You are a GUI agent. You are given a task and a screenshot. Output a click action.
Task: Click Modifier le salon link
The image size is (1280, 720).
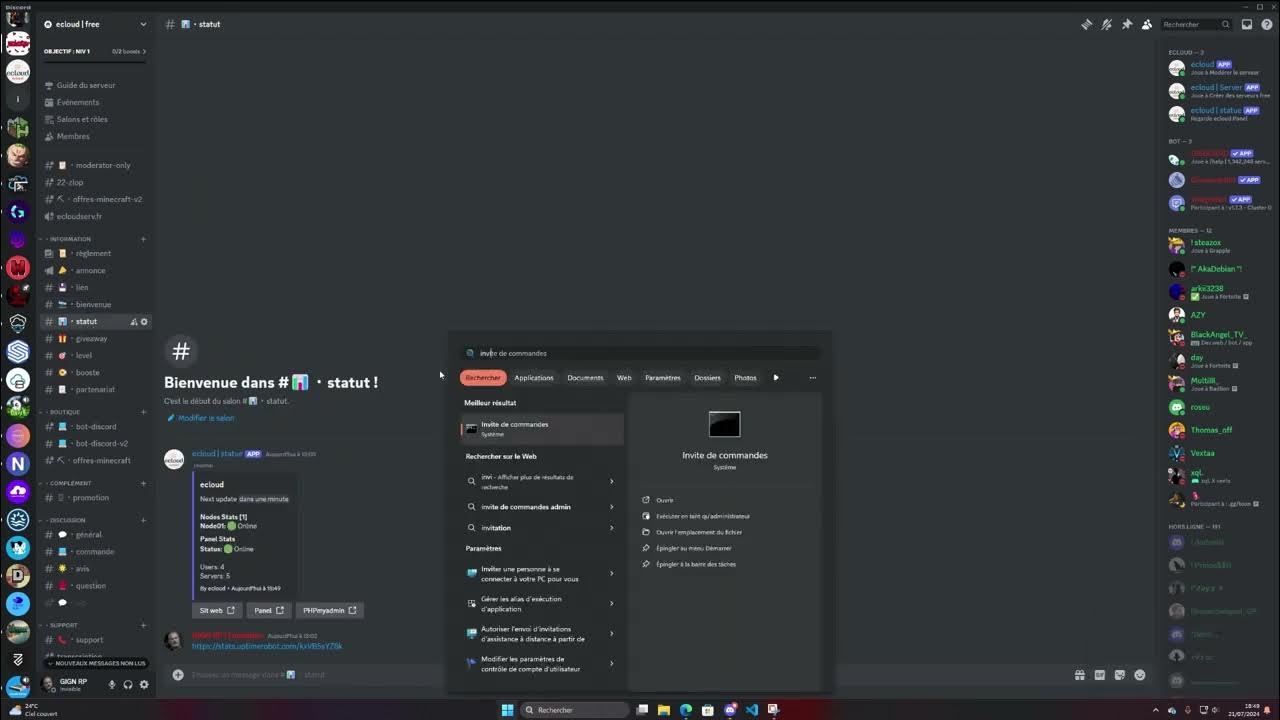tap(201, 418)
